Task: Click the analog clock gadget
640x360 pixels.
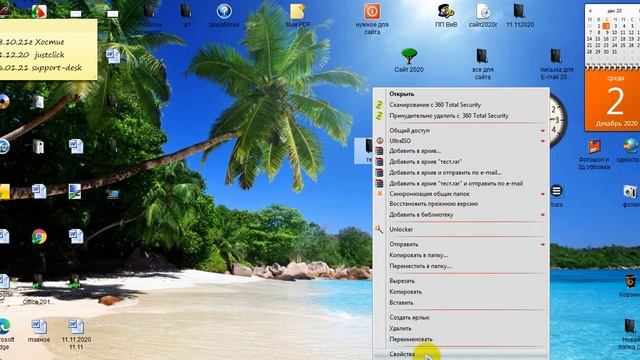Action: point(557,120)
